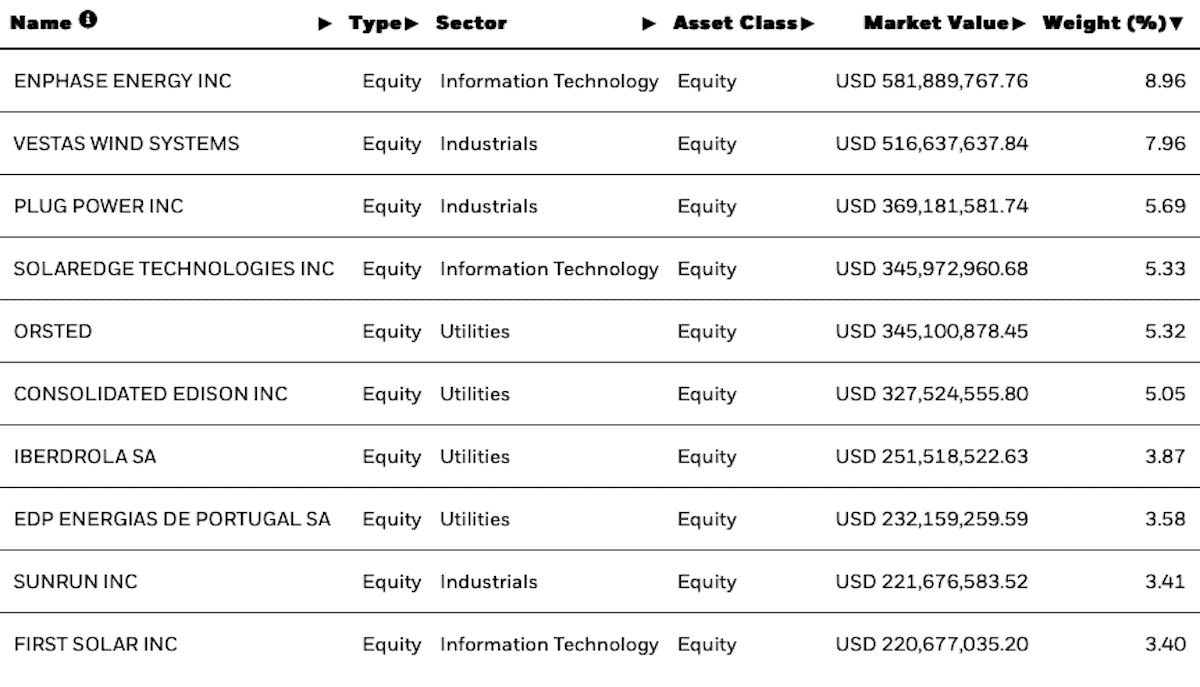Click SOLAREDGE TECHNOLOGIES INC holding

(x=174, y=269)
